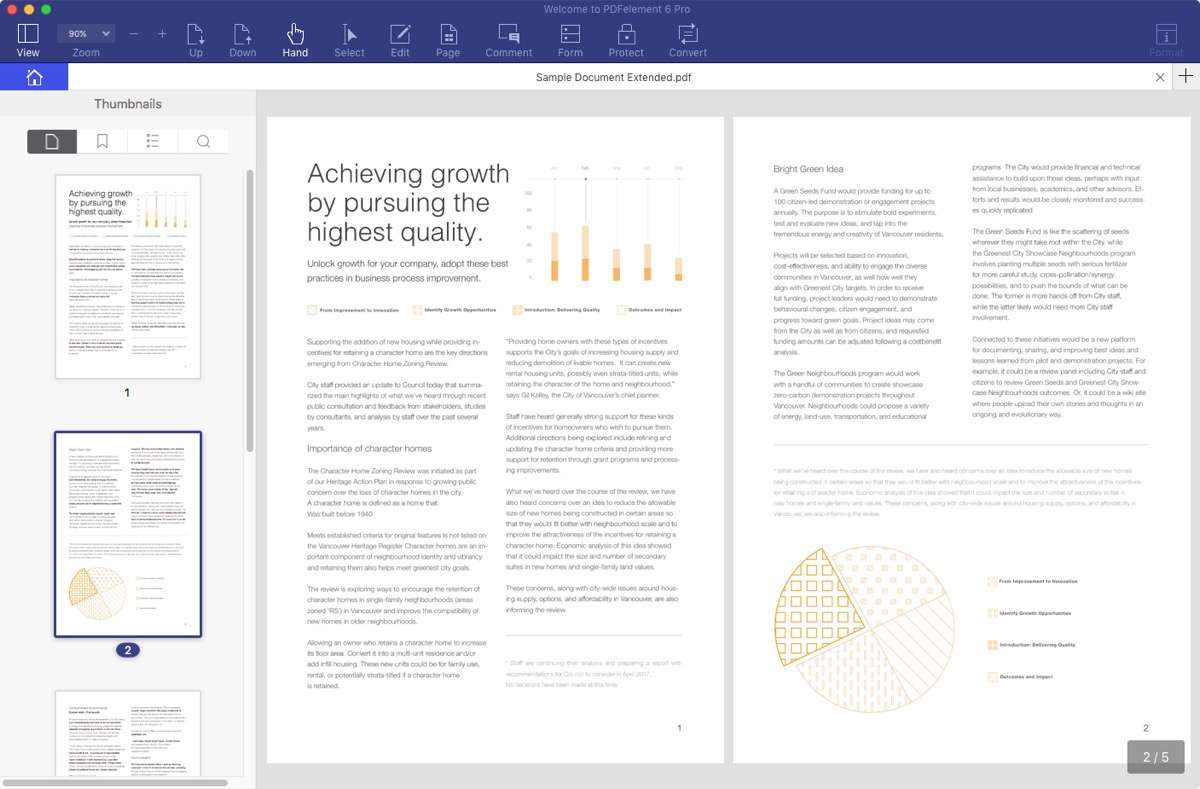Click 'From Improvement to Innovation' pie legend

pyautogui.click(x=1031, y=581)
